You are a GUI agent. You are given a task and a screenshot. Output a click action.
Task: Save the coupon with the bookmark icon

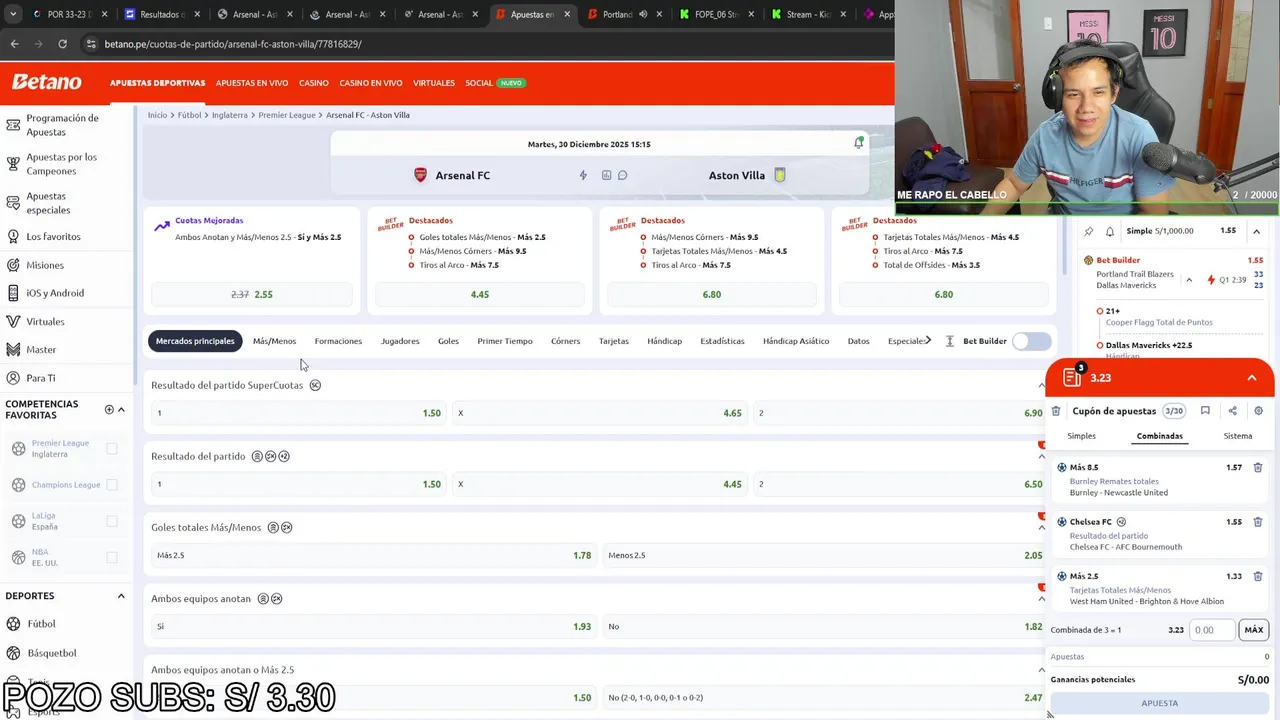point(1205,411)
